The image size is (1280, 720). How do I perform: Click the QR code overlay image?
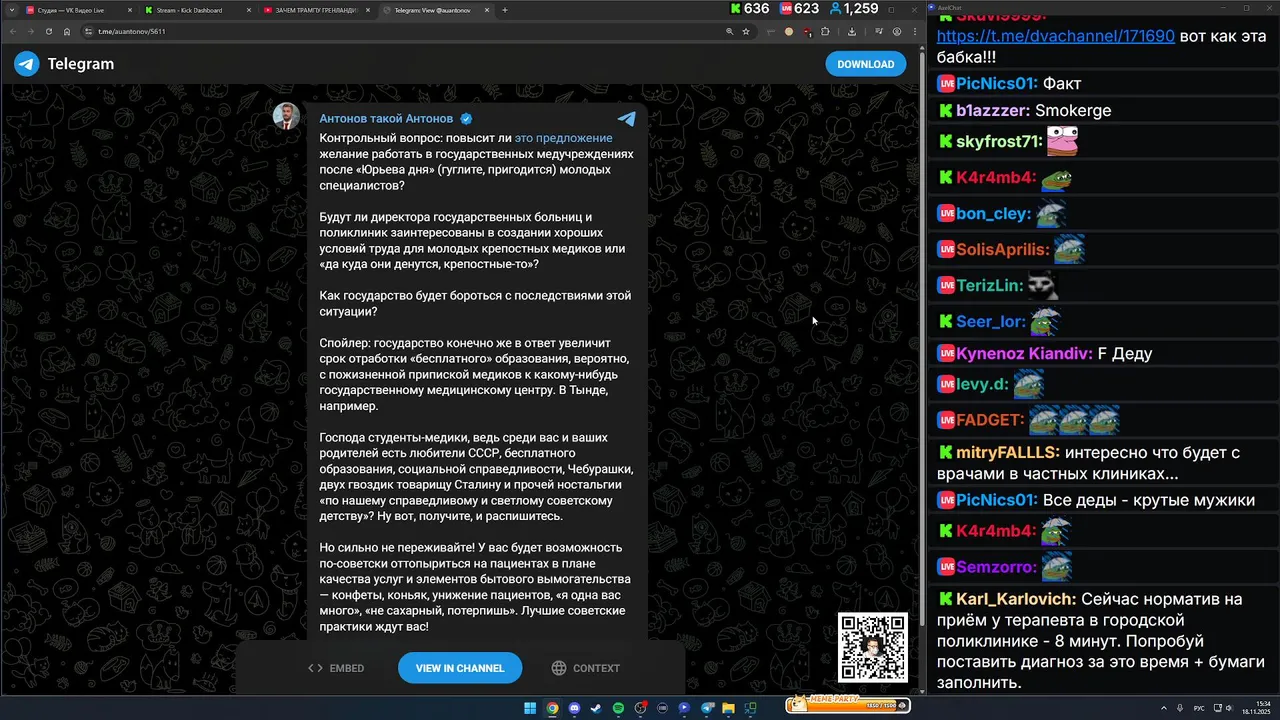point(873,648)
